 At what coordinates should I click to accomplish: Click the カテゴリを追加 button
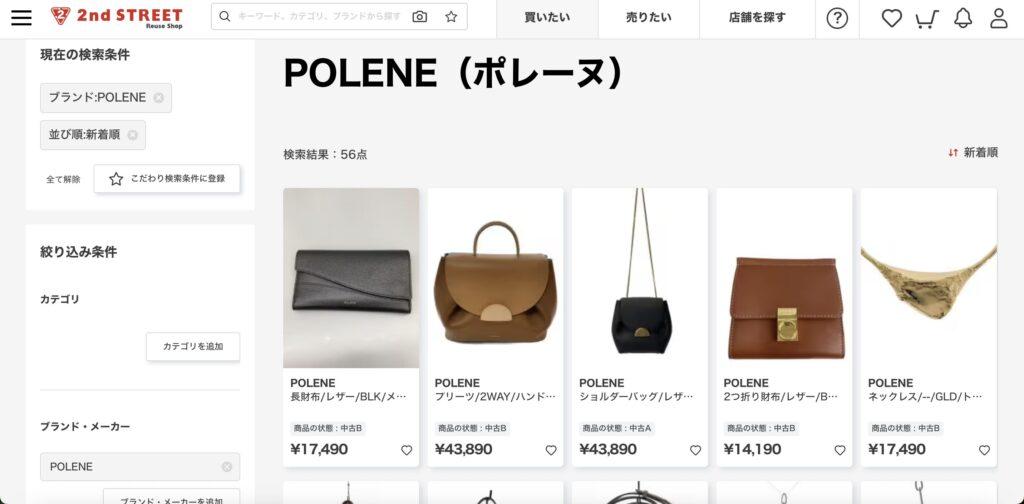(x=193, y=347)
